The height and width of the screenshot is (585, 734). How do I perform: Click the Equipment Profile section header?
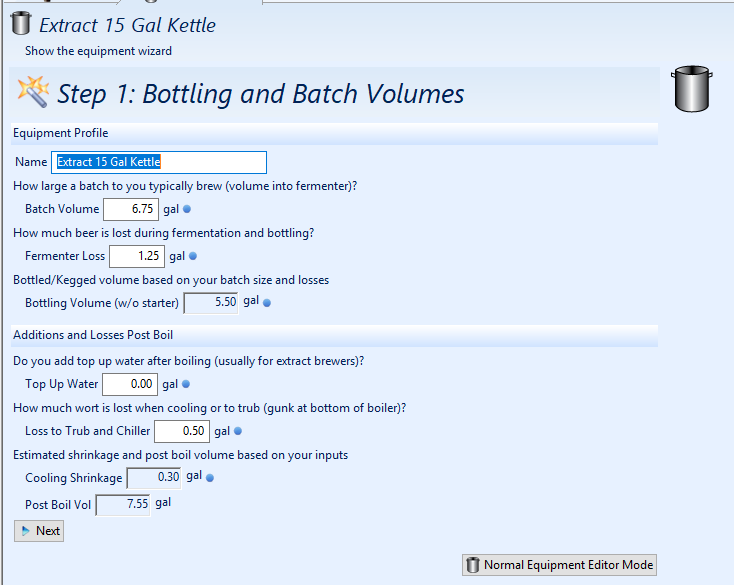(x=334, y=133)
